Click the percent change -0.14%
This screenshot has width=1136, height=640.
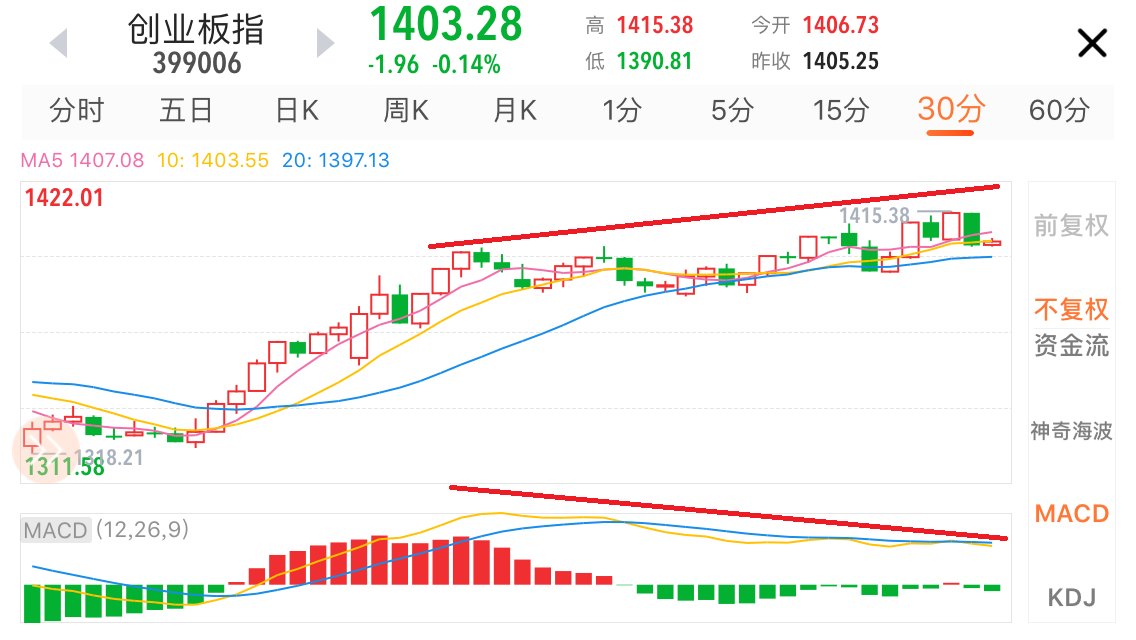coord(467,65)
